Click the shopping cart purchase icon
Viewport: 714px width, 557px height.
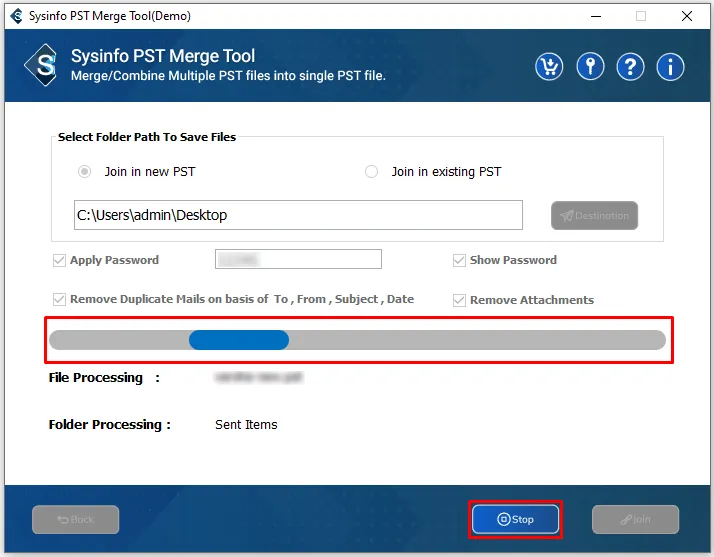pos(549,67)
